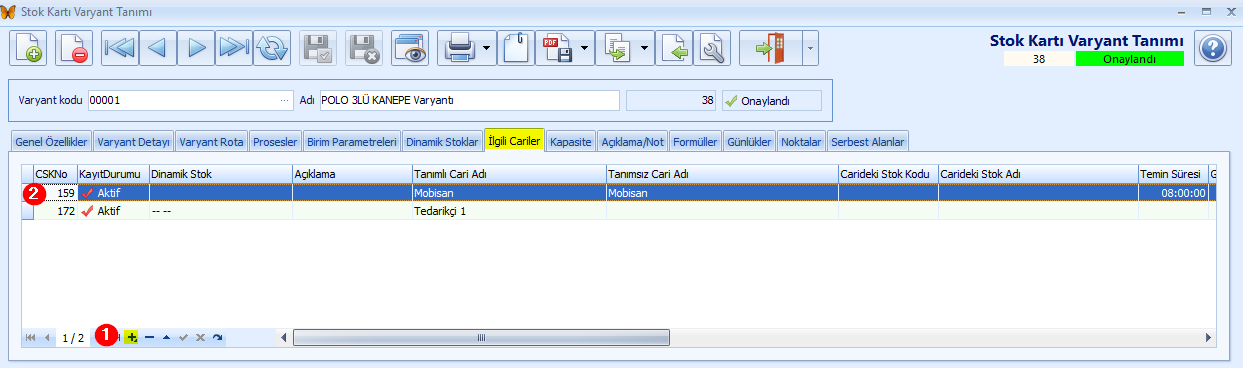Click the left arrow of the horizontal scrollbar

point(285,338)
